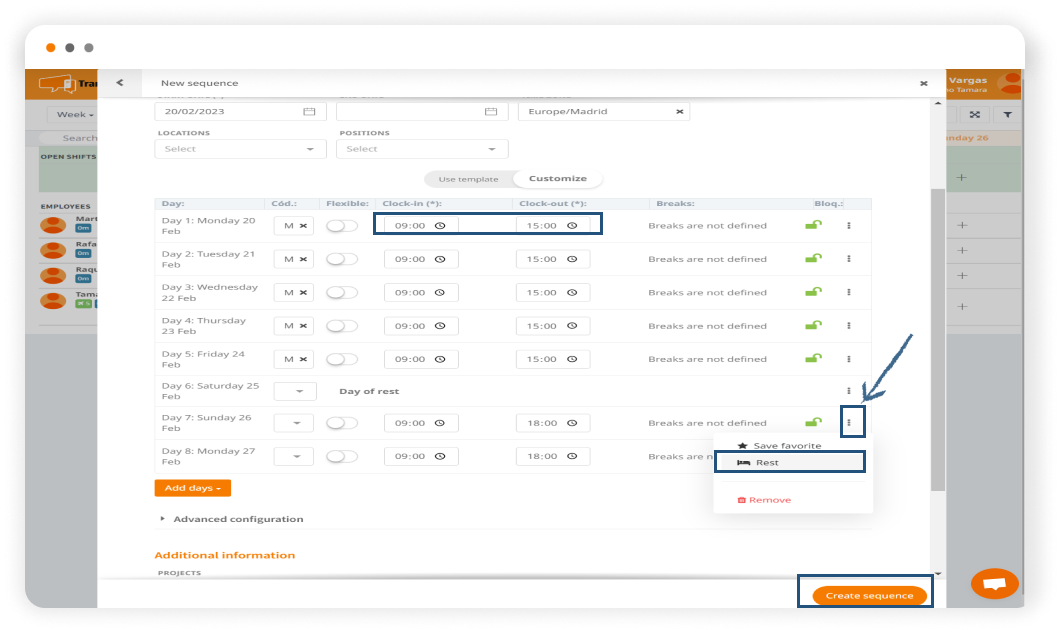Open the Locations select dropdown
The width and height of the screenshot is (1061, 633).
pos(240,149)
